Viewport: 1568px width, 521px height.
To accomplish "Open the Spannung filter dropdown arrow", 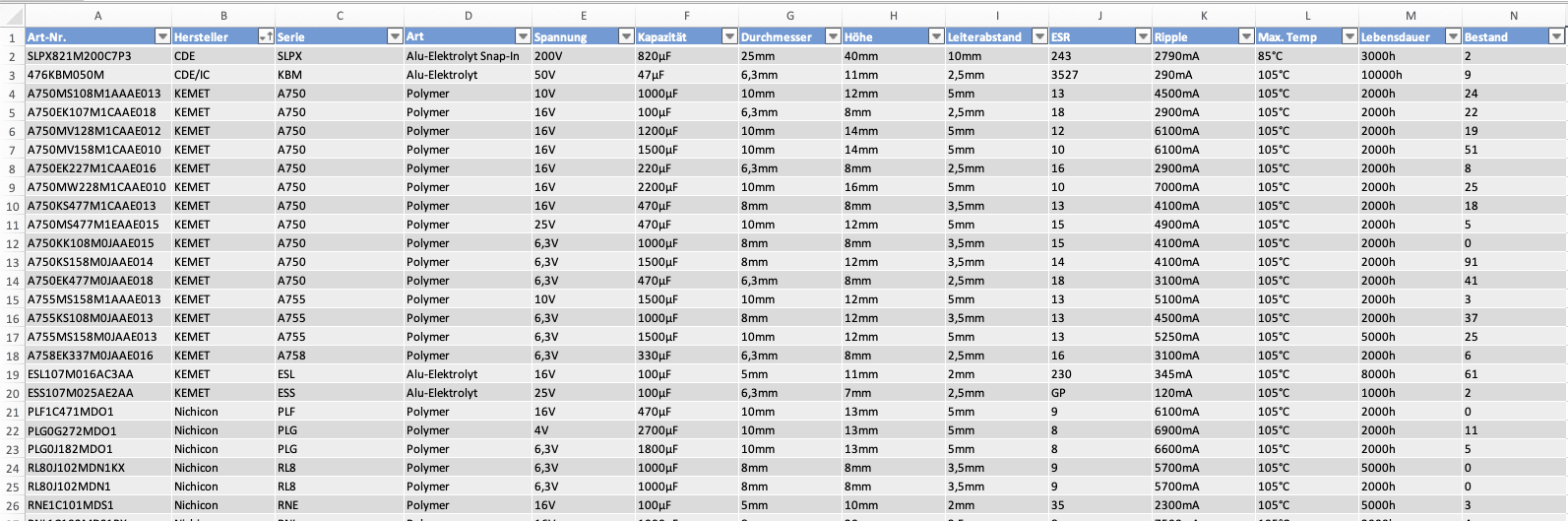I will click(x=625, y=36).
